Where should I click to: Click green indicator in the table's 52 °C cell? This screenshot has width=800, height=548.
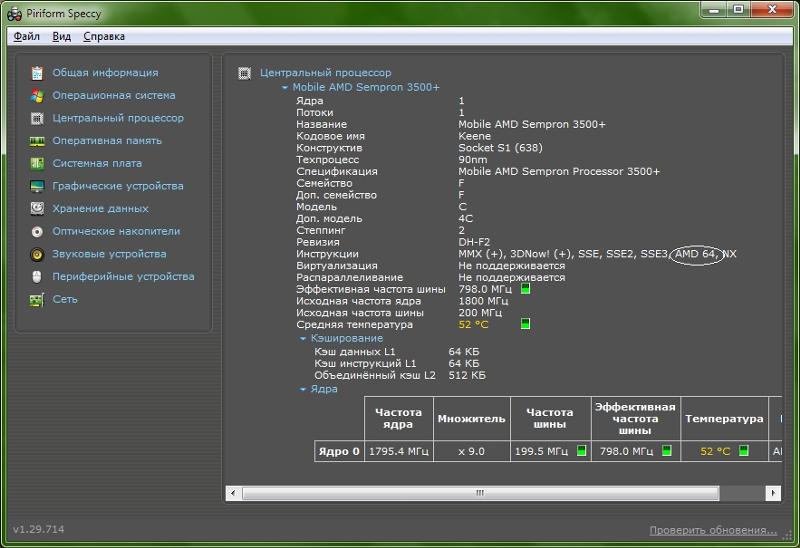[744, 451]
